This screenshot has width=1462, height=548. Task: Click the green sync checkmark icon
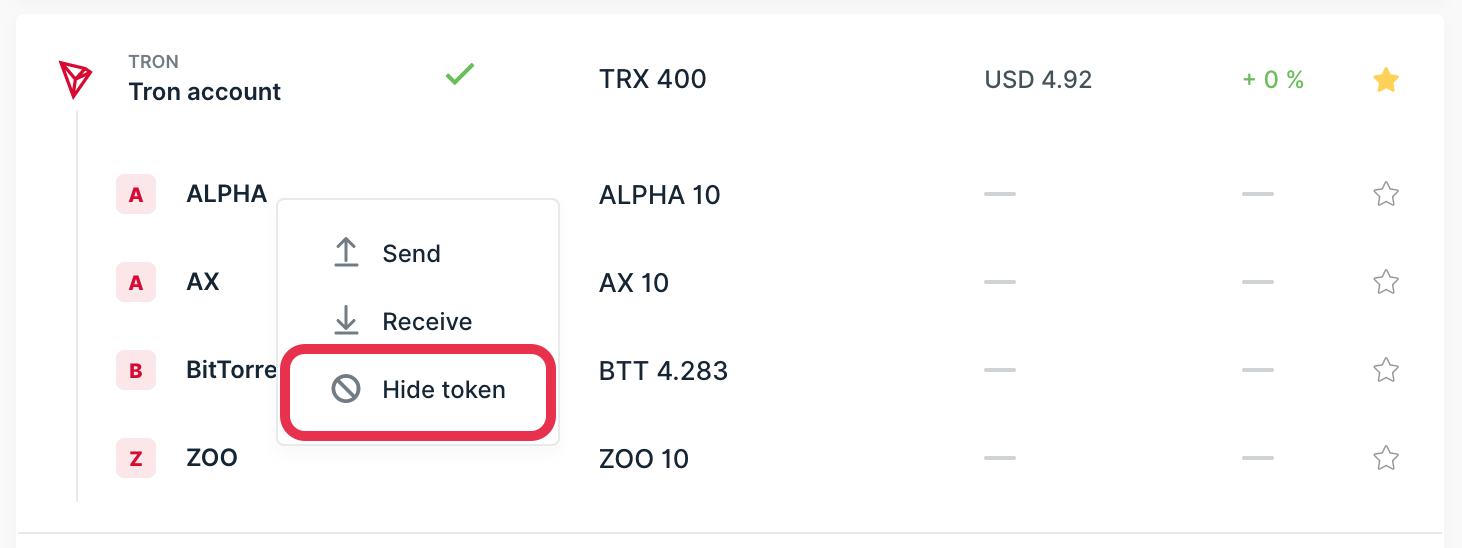pos(459,74)
